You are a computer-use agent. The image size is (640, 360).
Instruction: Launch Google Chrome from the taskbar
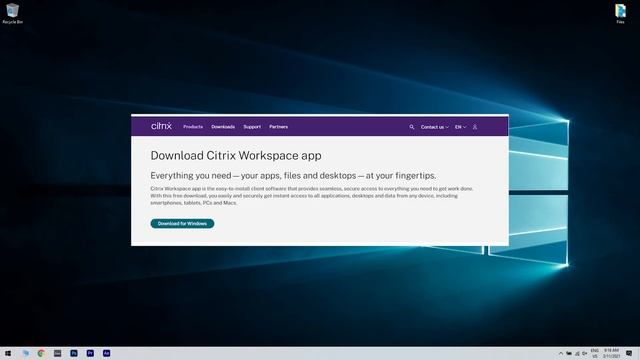click(41, 353)
